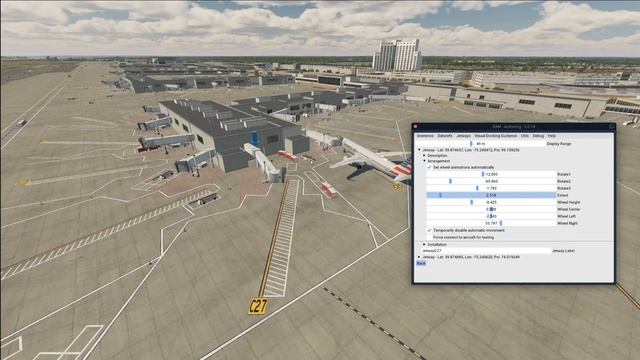Enable Force connect to aircraft for testing
Screen dimensions: 640x360
(x=429, y=237)
